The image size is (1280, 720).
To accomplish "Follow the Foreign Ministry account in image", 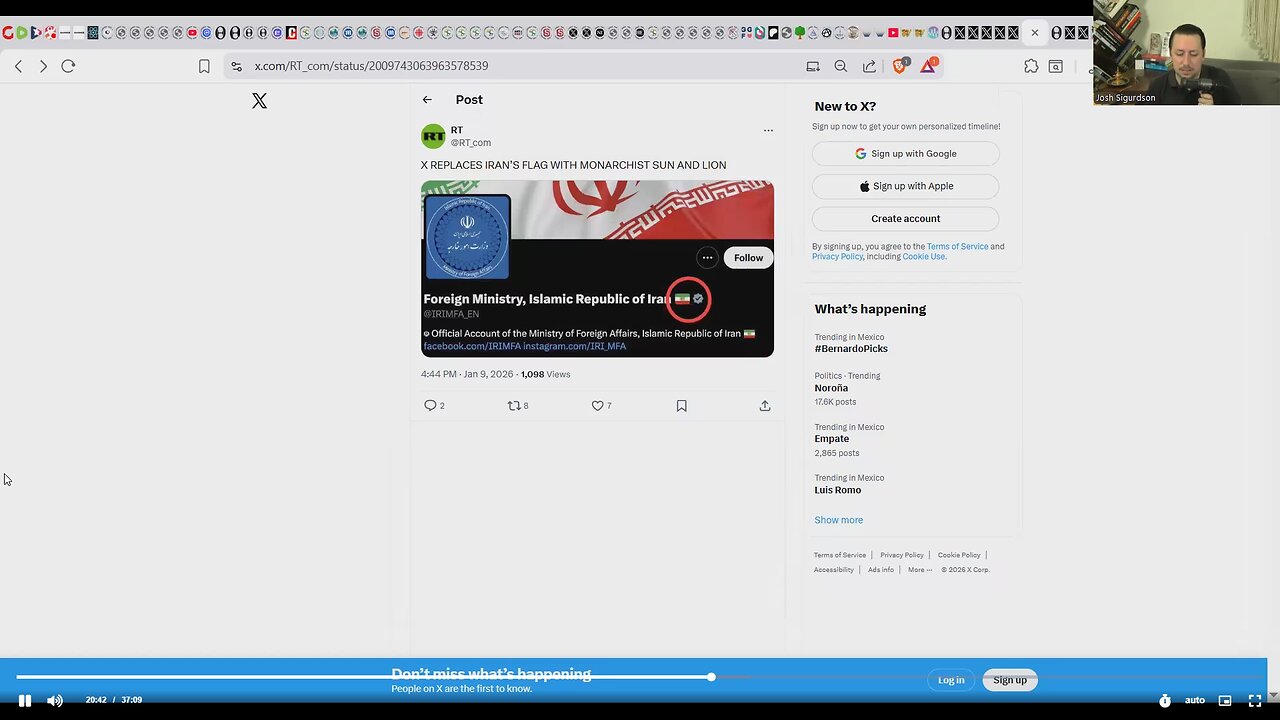I will click(x=748, y=258).
